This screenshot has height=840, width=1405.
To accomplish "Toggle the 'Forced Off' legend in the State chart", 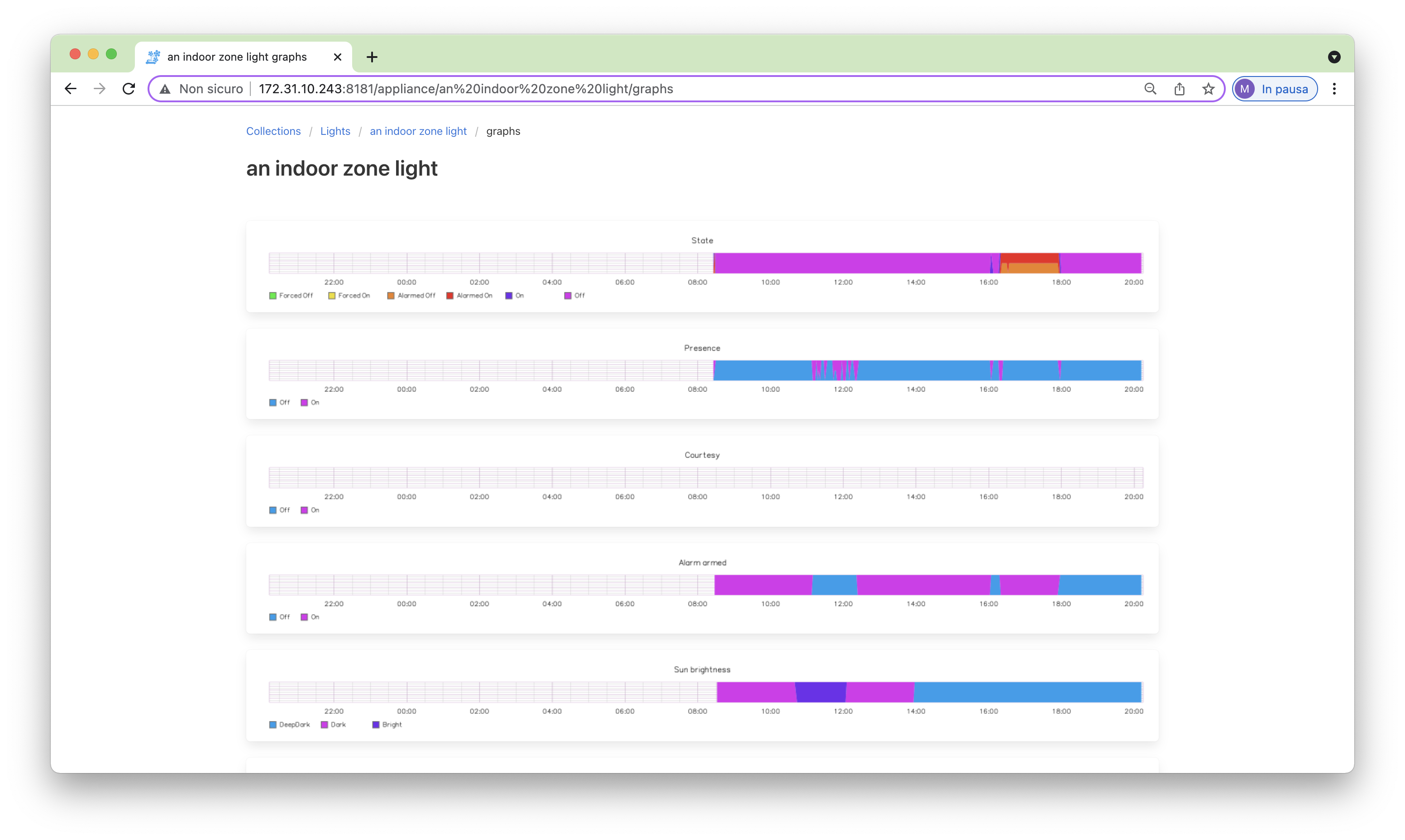I will click(291, 296).
